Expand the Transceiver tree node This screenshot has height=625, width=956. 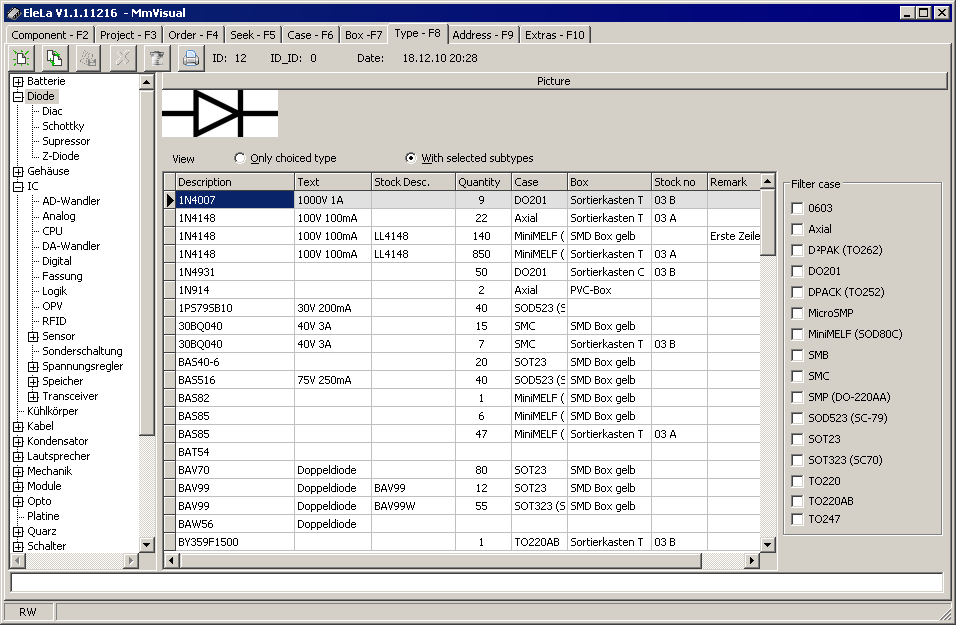click(34, 396)
